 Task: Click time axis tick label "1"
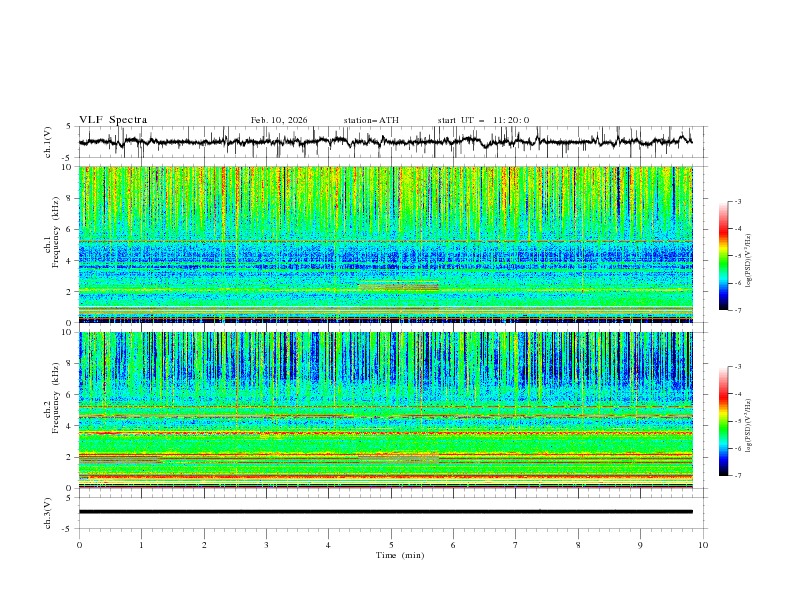(141, 545)
